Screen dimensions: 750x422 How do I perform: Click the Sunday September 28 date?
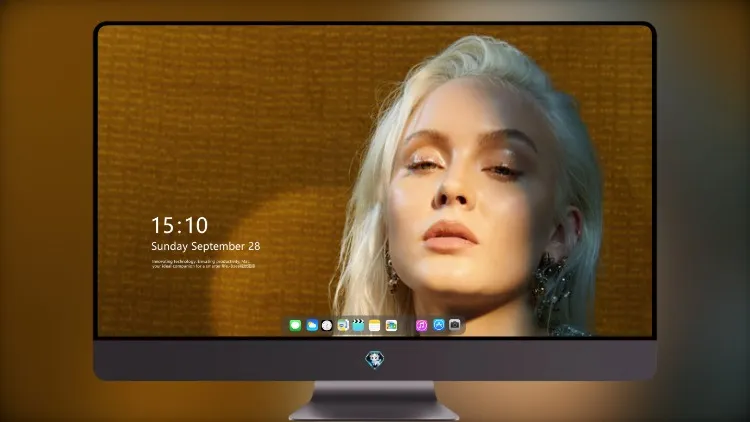(x=206, y=246)
